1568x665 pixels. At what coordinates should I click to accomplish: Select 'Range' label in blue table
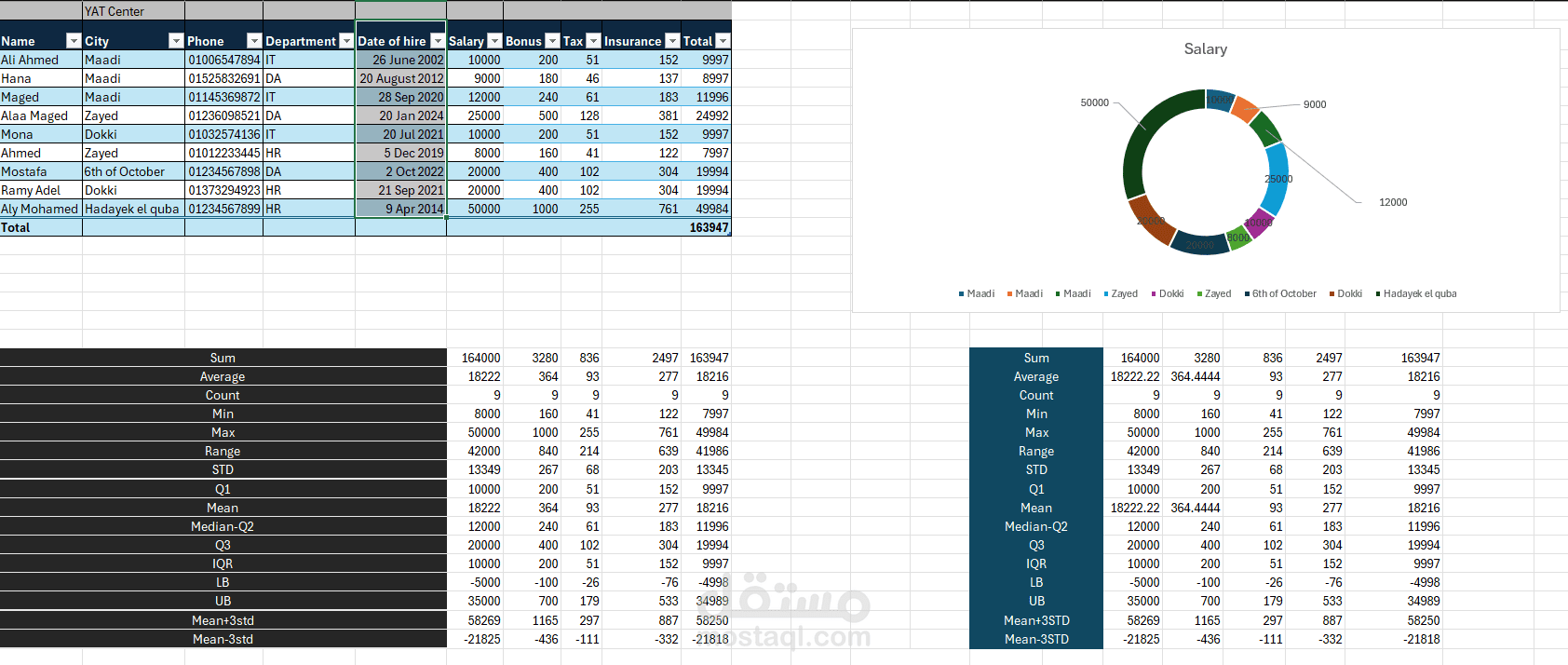point(1036,451)
